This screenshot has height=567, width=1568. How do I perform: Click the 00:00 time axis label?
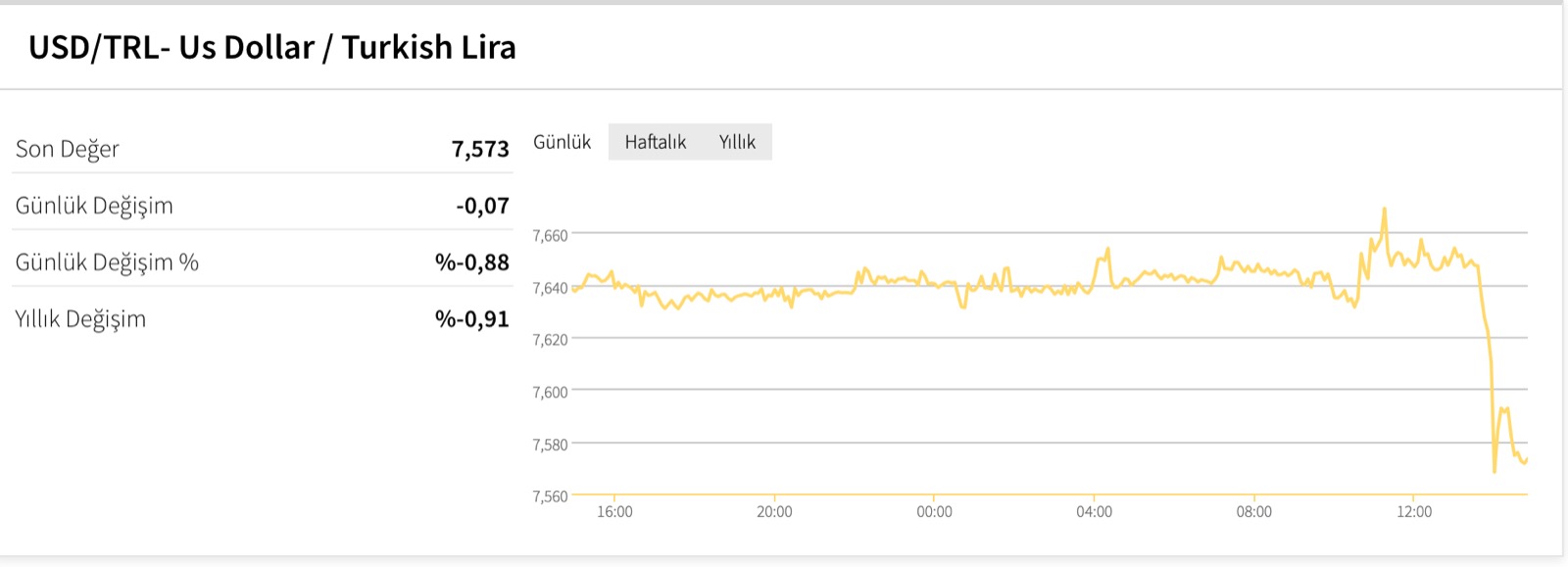click(934, 512)
